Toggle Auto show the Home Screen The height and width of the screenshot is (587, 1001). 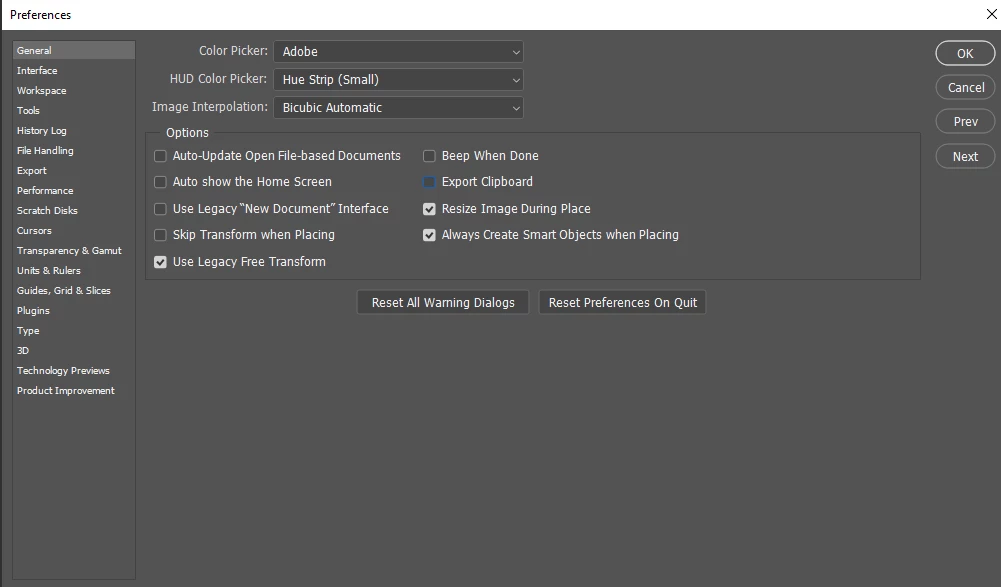click(x=160, y=182)
